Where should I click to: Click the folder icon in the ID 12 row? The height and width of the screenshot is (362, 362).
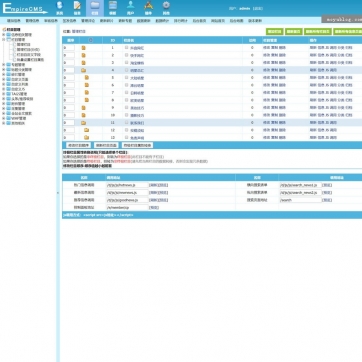tap(87, 130)
